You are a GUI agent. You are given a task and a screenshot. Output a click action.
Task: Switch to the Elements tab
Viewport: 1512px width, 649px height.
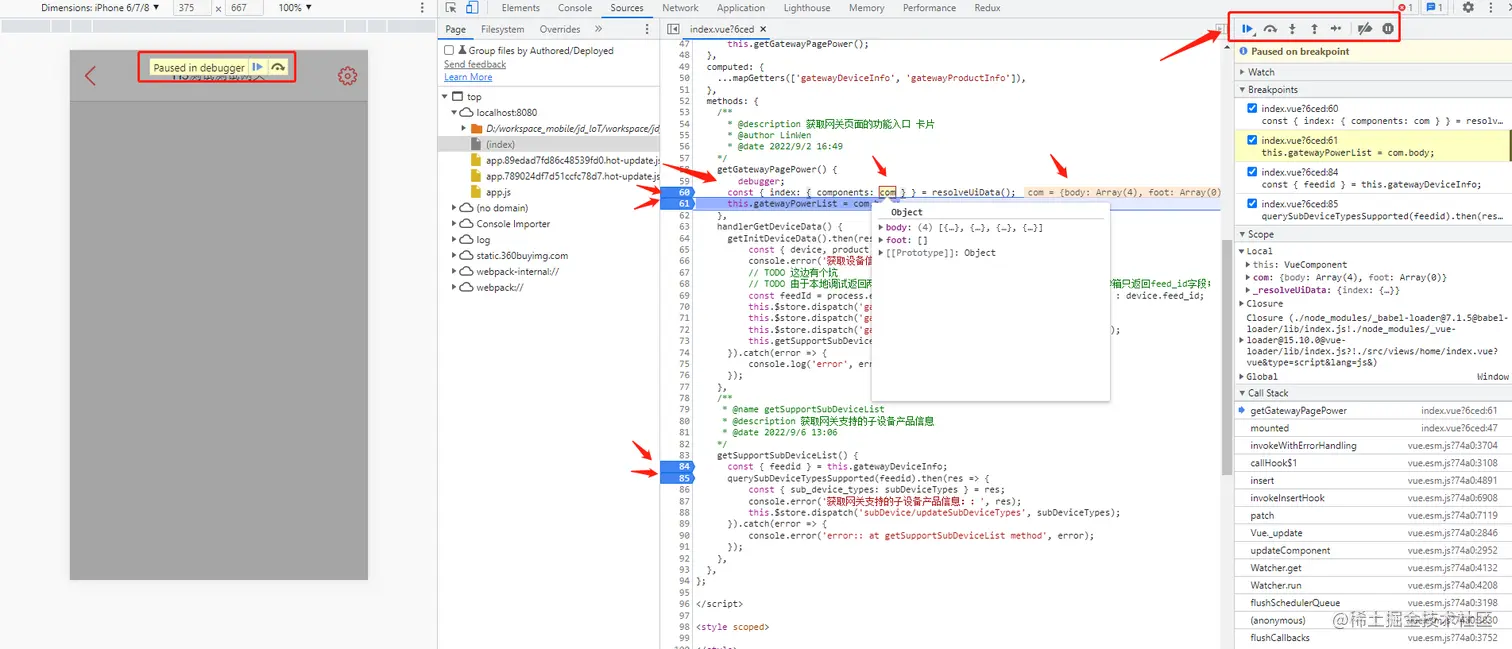[521, 7]
